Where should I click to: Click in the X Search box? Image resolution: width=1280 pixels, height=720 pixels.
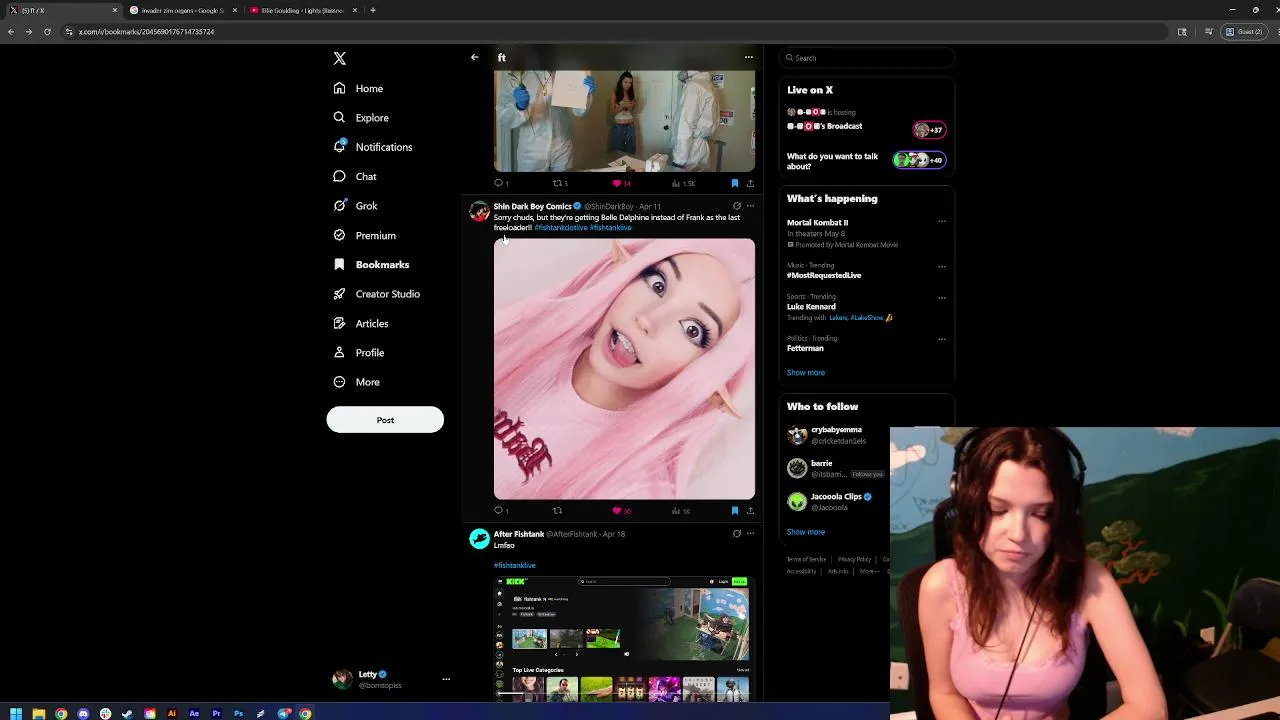[866, 58]
